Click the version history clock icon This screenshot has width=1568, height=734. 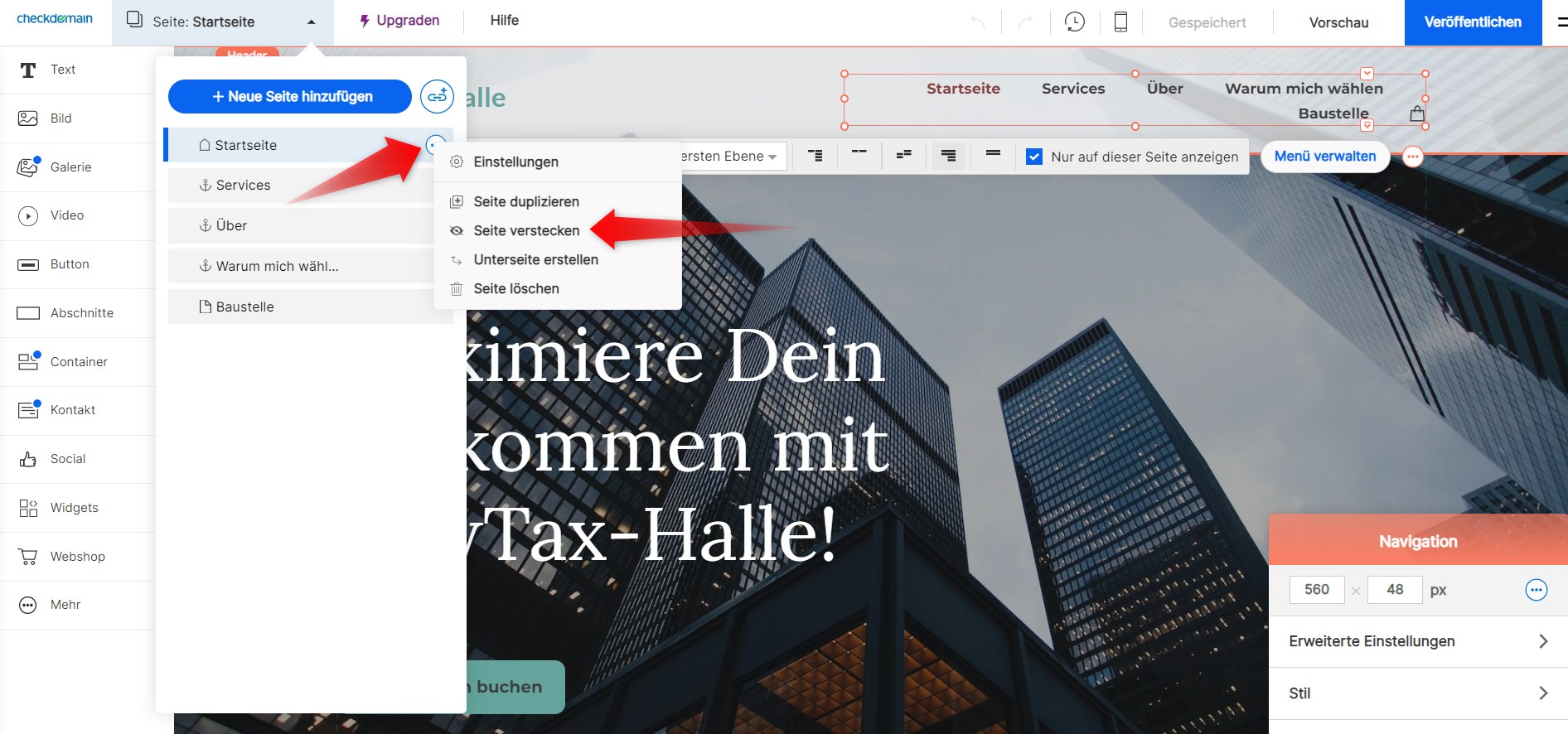(x=1075, y=22)
